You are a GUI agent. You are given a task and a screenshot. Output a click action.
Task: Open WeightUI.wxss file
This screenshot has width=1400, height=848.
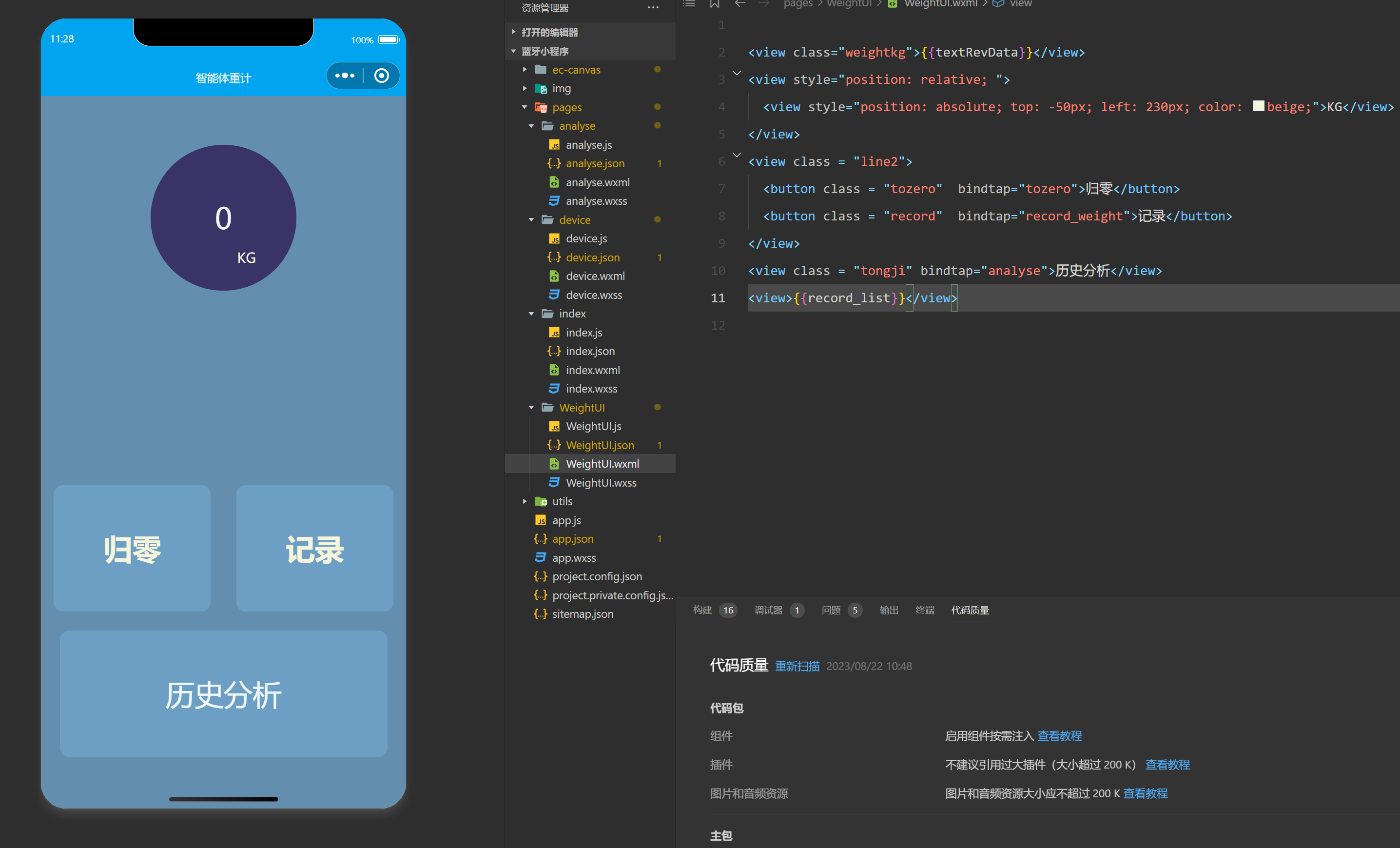click(601, 482)
